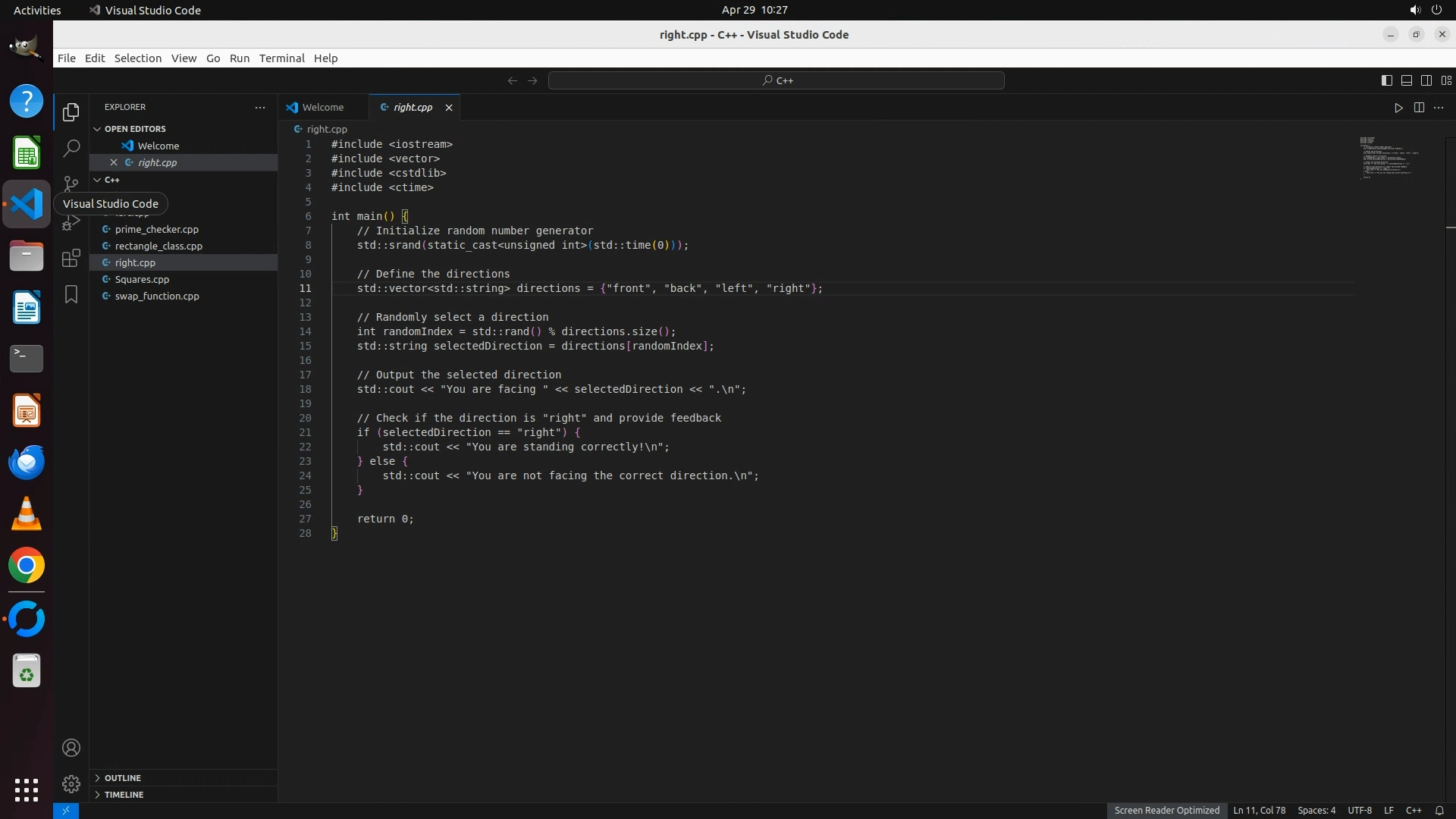Viewport: 1456px width, 819px height.
Task: Open the Search view in activity bar
Action: click(x=71, y=148)
